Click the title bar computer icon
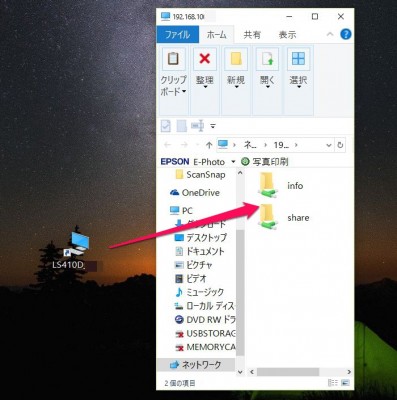 point(165,16)
